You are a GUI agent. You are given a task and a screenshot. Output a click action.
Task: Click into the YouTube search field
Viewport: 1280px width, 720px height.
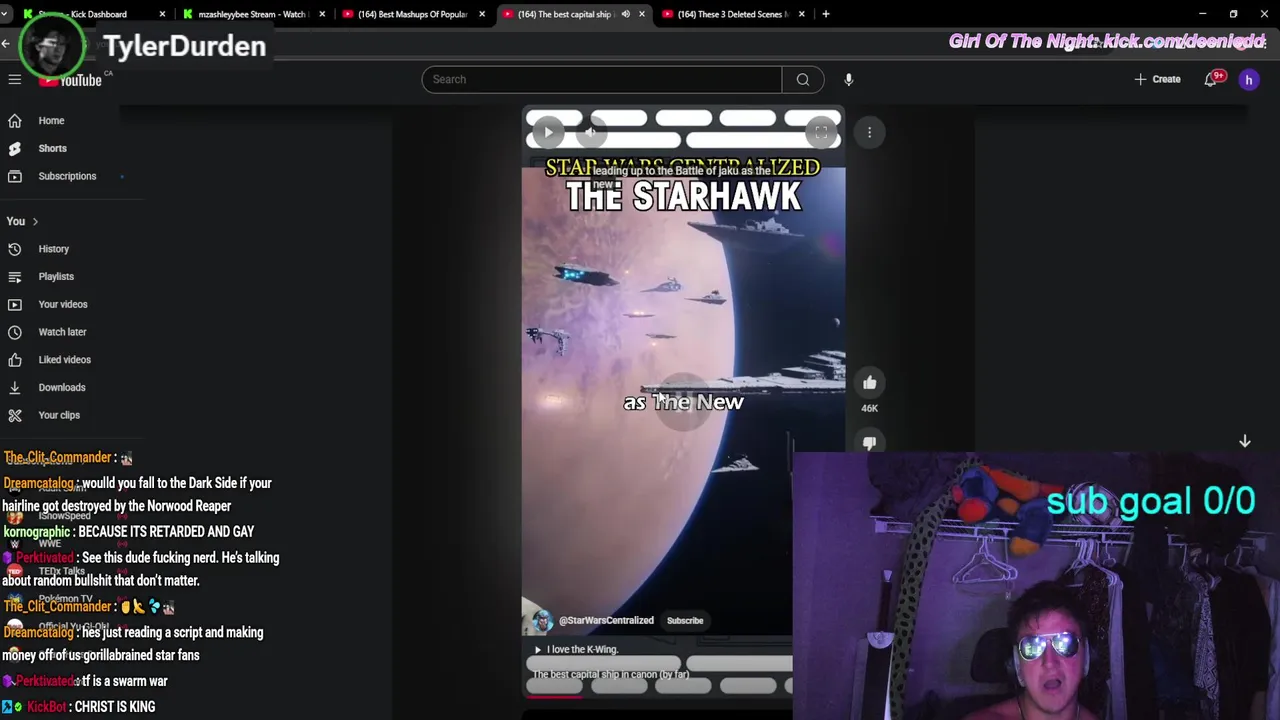(601, 79)
